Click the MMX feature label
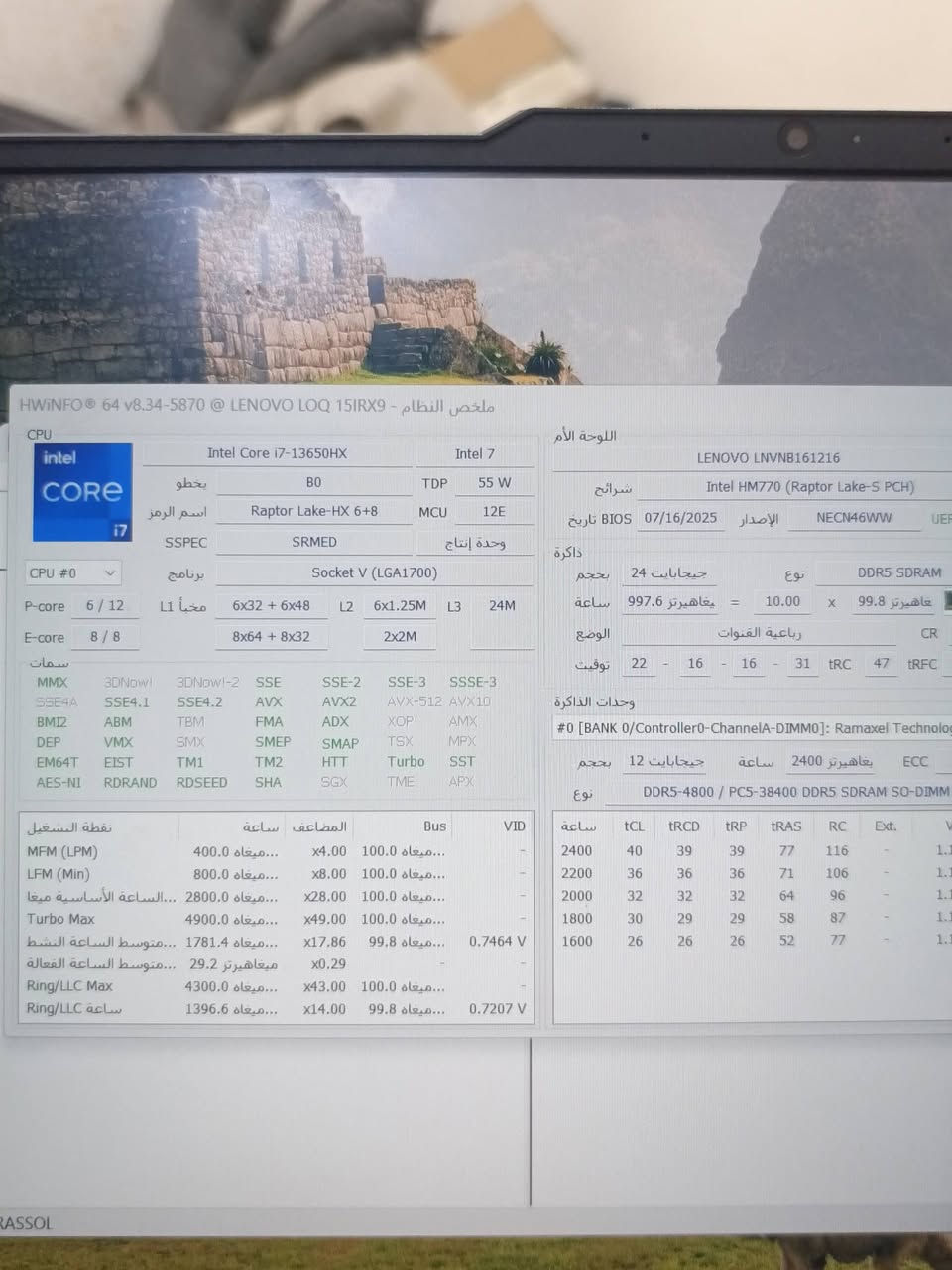This screenshot has height=1270, width=952. tap(52, 682)
